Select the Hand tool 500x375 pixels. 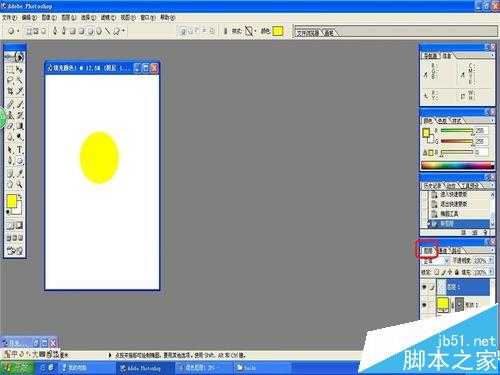tap(10, 184)
